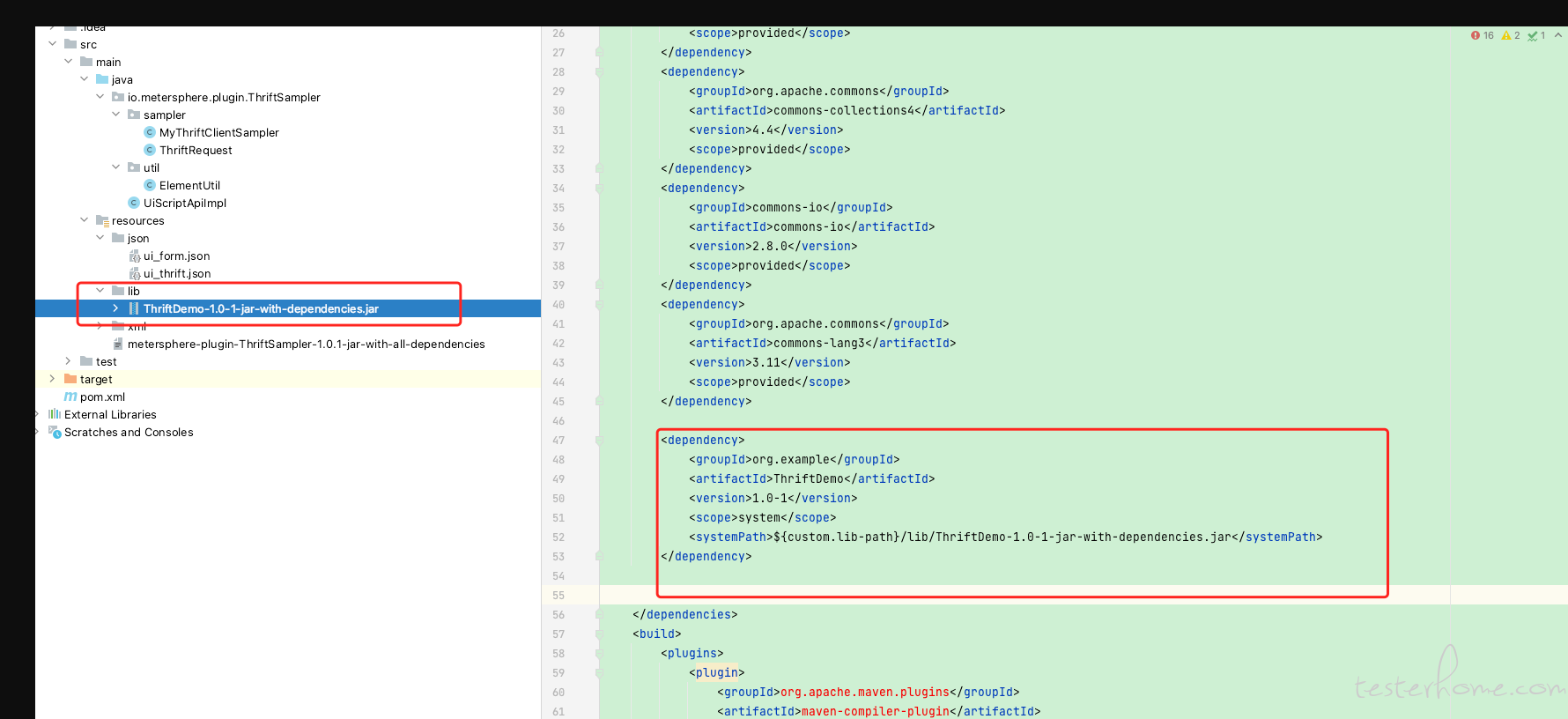Screen dimensions: 1568x719
Task: Click the opening build tag on line 57
Action: coord(656,634)
